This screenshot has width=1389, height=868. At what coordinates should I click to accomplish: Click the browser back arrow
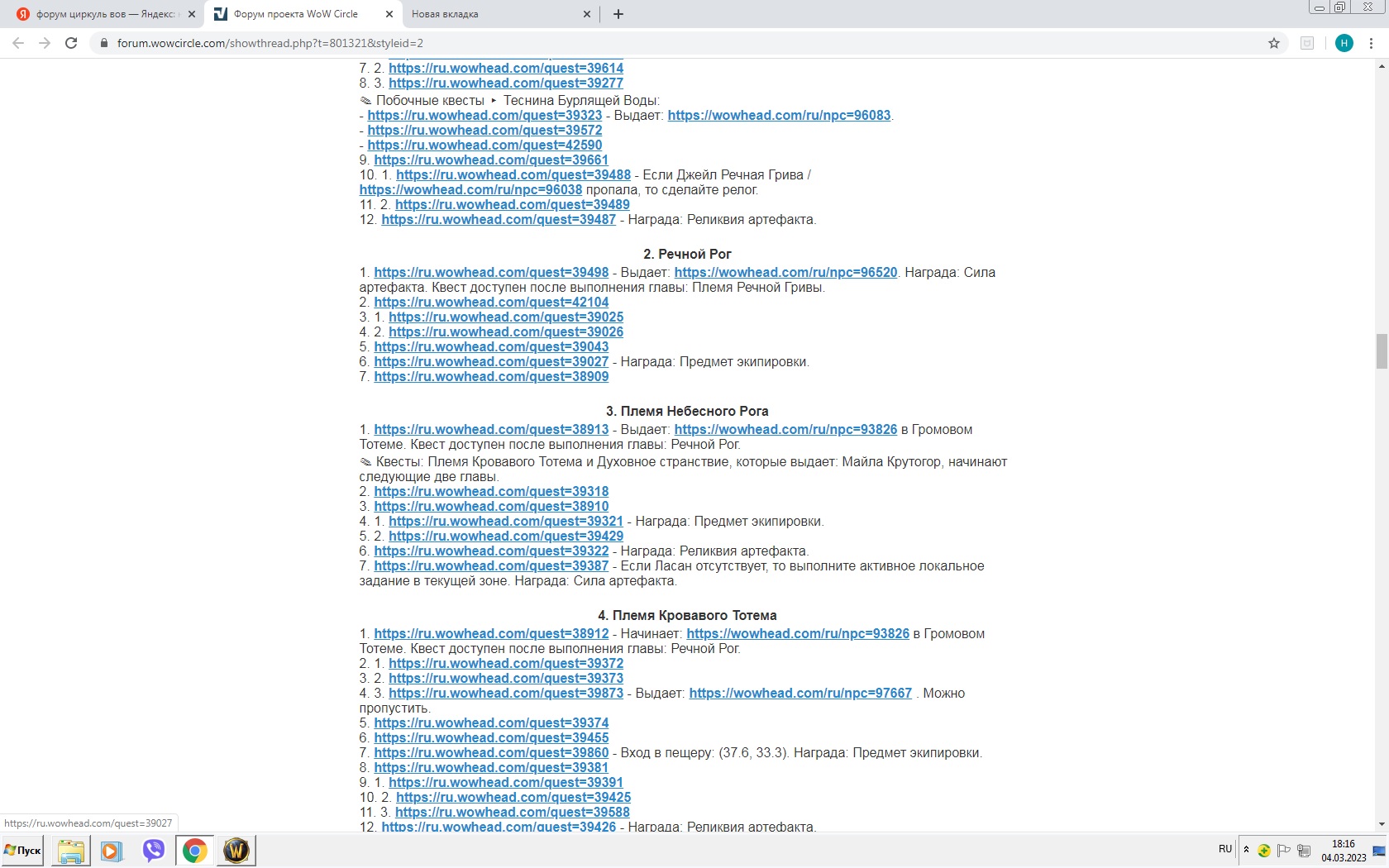pos(18,43)
